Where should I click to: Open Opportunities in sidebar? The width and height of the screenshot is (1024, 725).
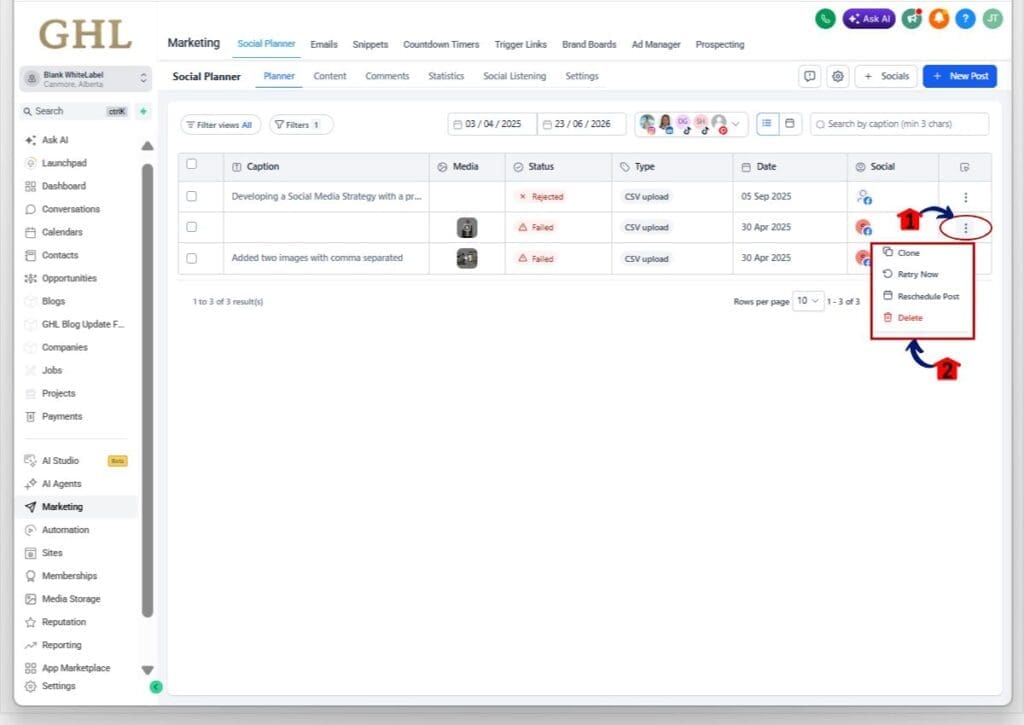click(x=69, y=278)
